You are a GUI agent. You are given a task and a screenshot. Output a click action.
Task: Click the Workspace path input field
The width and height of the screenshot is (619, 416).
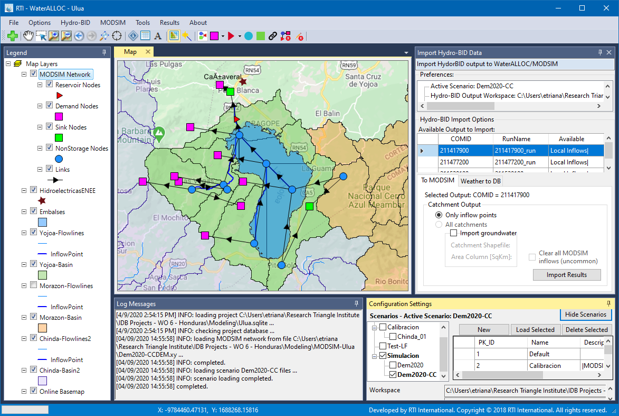point(525,390)
